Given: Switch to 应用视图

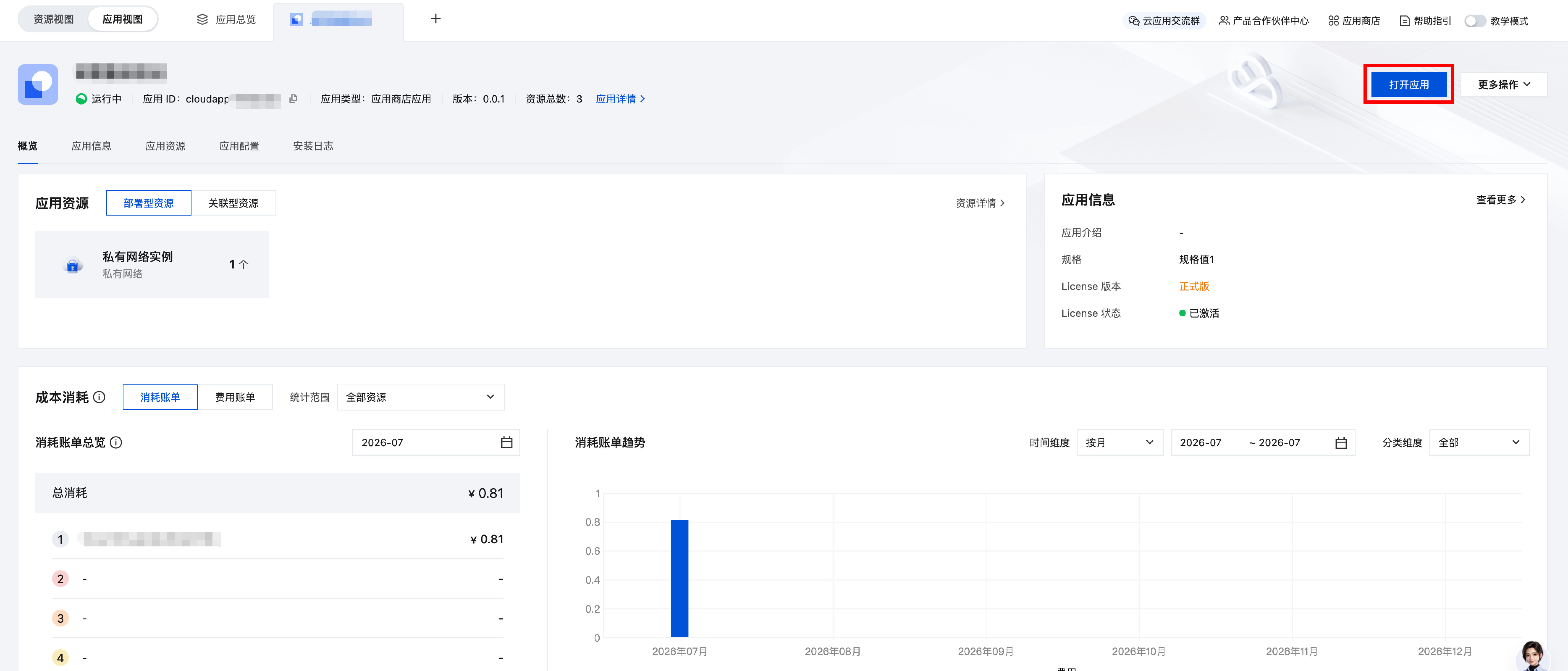Looking at the screenshot, I should click(x=122, y=20).
